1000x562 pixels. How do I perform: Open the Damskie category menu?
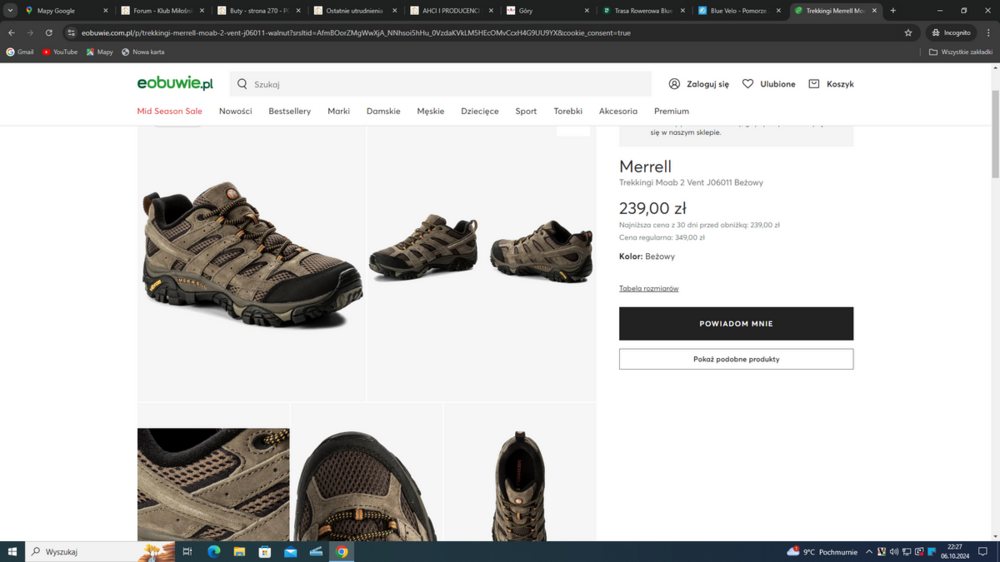[383, 111]
